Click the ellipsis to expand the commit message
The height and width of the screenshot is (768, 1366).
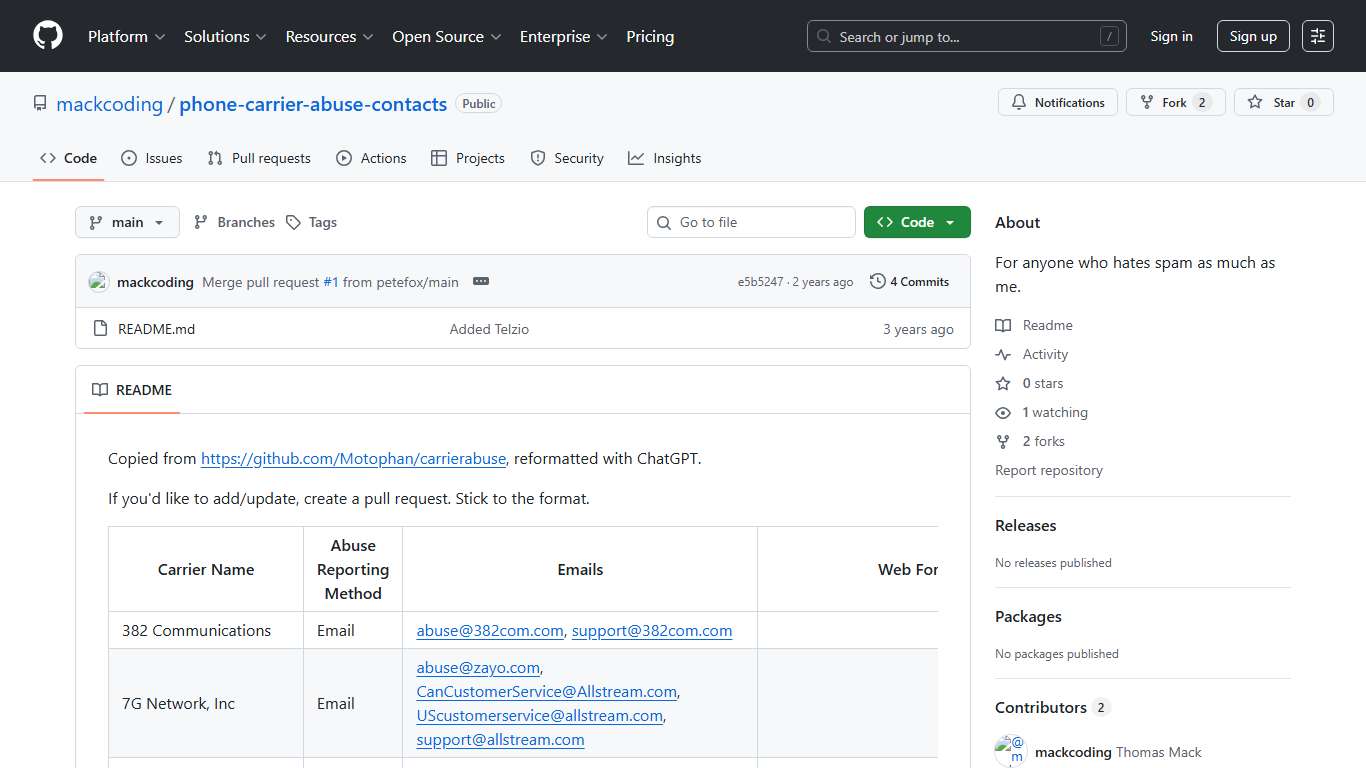click(480, 281)
